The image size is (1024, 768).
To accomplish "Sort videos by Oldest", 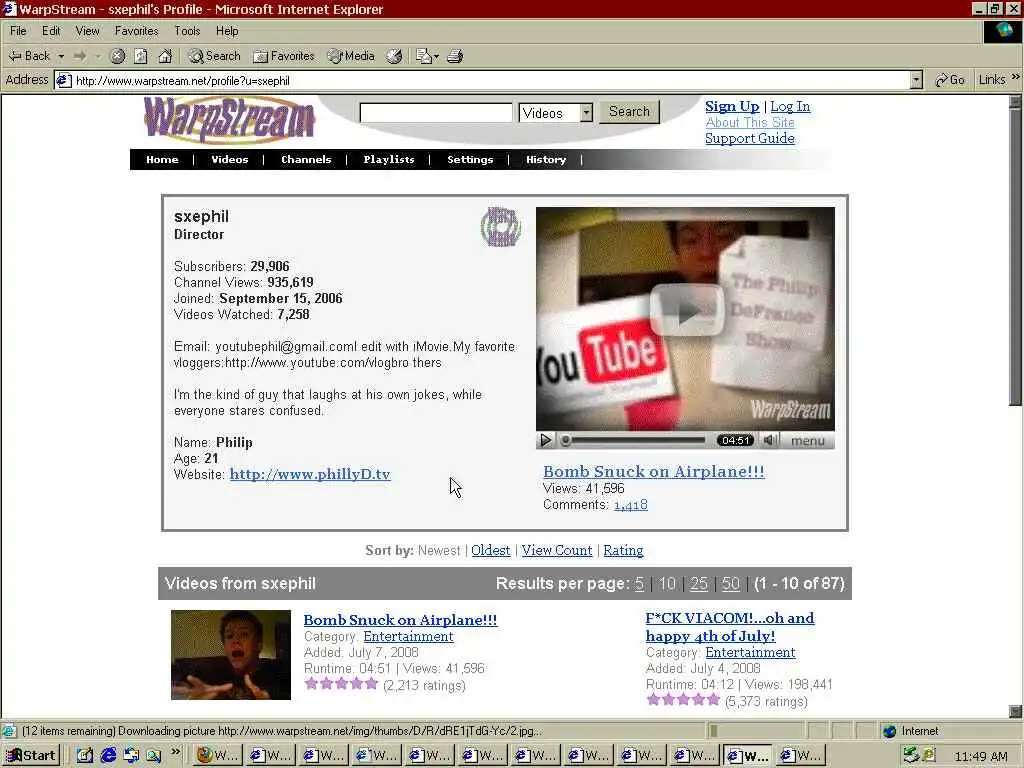I will [490, 551].
